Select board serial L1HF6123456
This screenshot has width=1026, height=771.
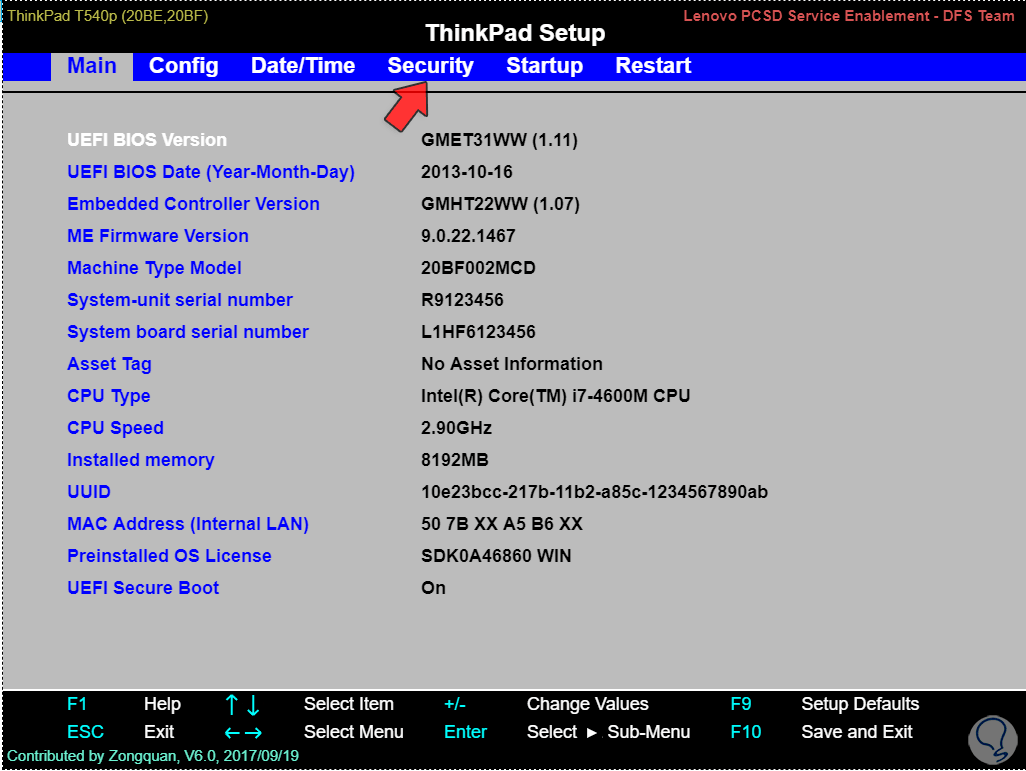(478, 332)
